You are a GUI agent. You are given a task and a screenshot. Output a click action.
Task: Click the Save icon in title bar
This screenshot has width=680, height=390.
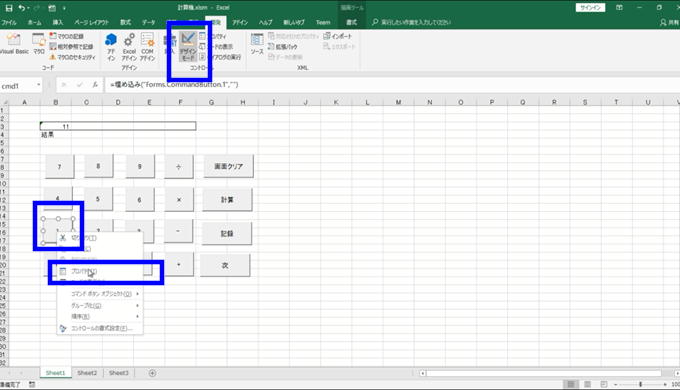point(9,8)
